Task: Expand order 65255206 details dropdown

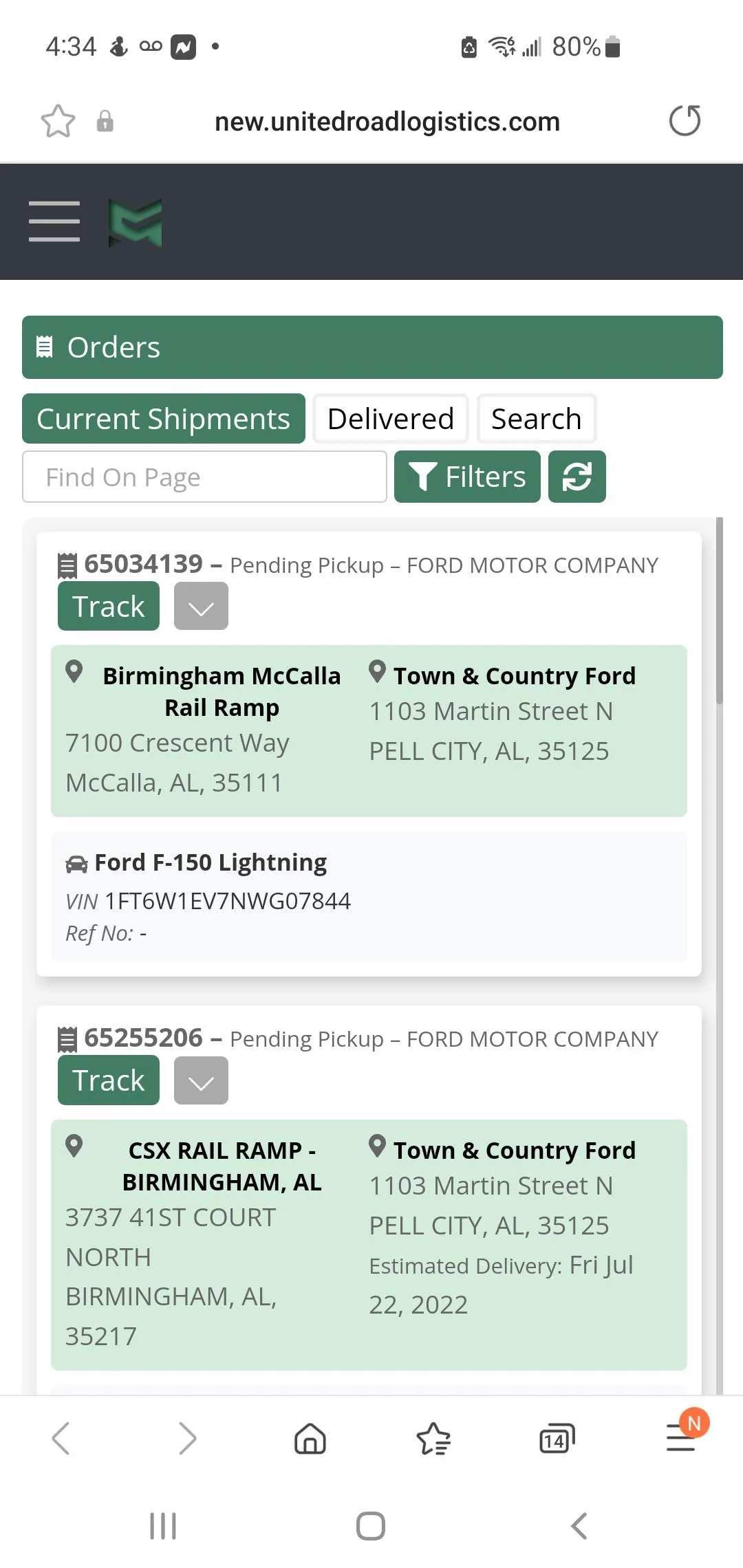Action: [201, 1080]
